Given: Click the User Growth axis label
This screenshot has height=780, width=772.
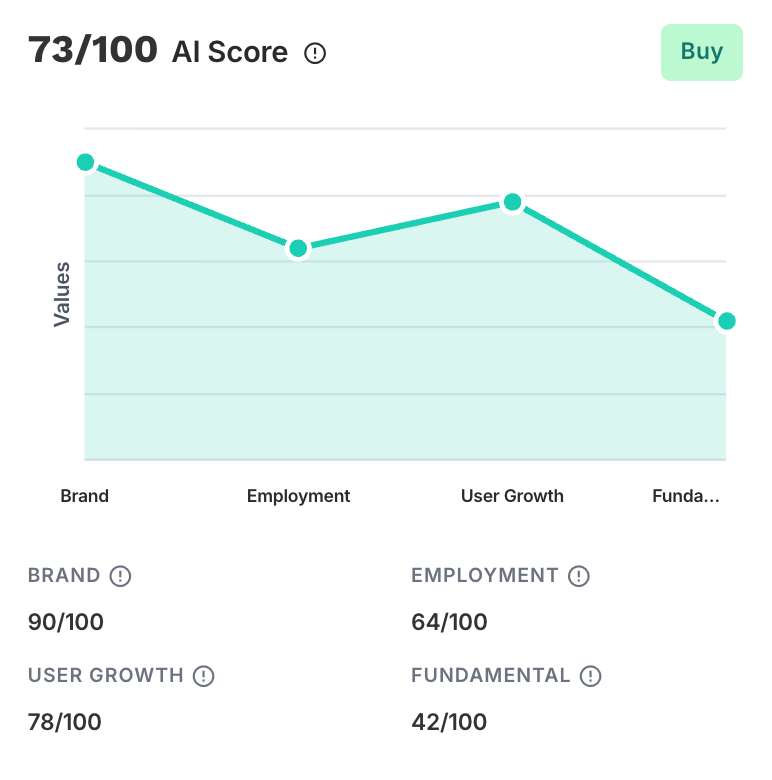Looking at the screenshot, I should click(512, 496).
